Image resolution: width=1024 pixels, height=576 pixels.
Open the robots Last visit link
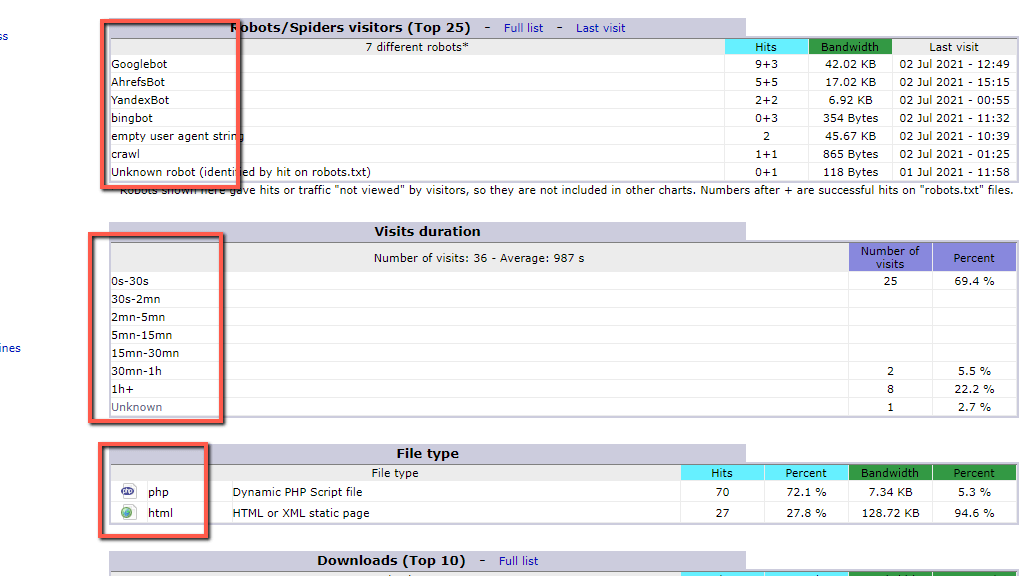(x=600, y=28)
